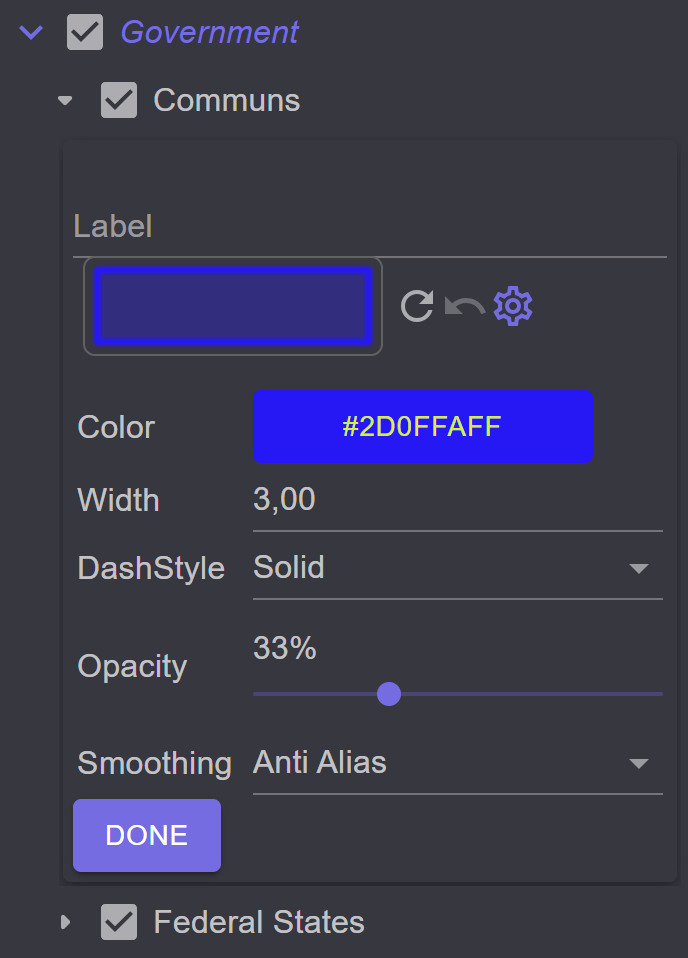Collapse the Government group chevron
The width and height of the screenshot is (688, 958).
tap(31, 32)
